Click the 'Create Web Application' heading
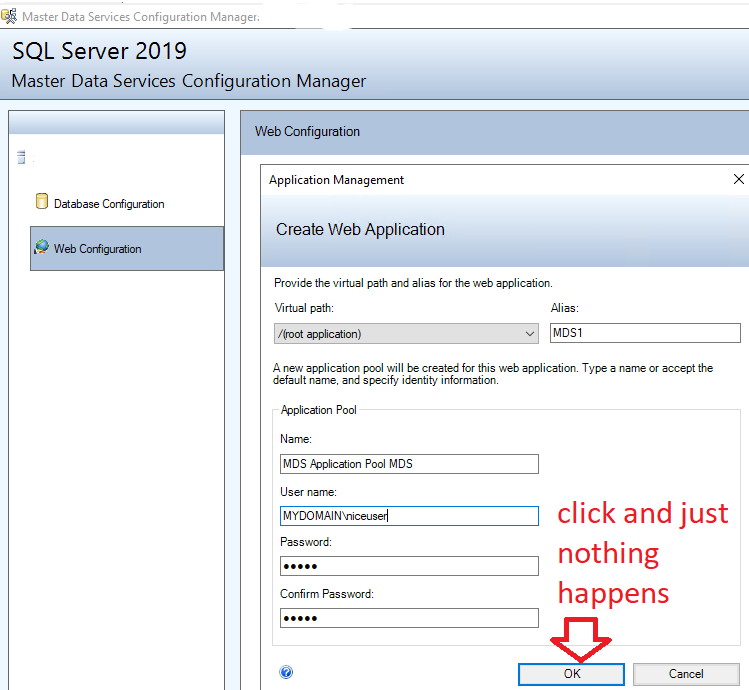The width and height of the screenshot is (749, 690). 360,230
